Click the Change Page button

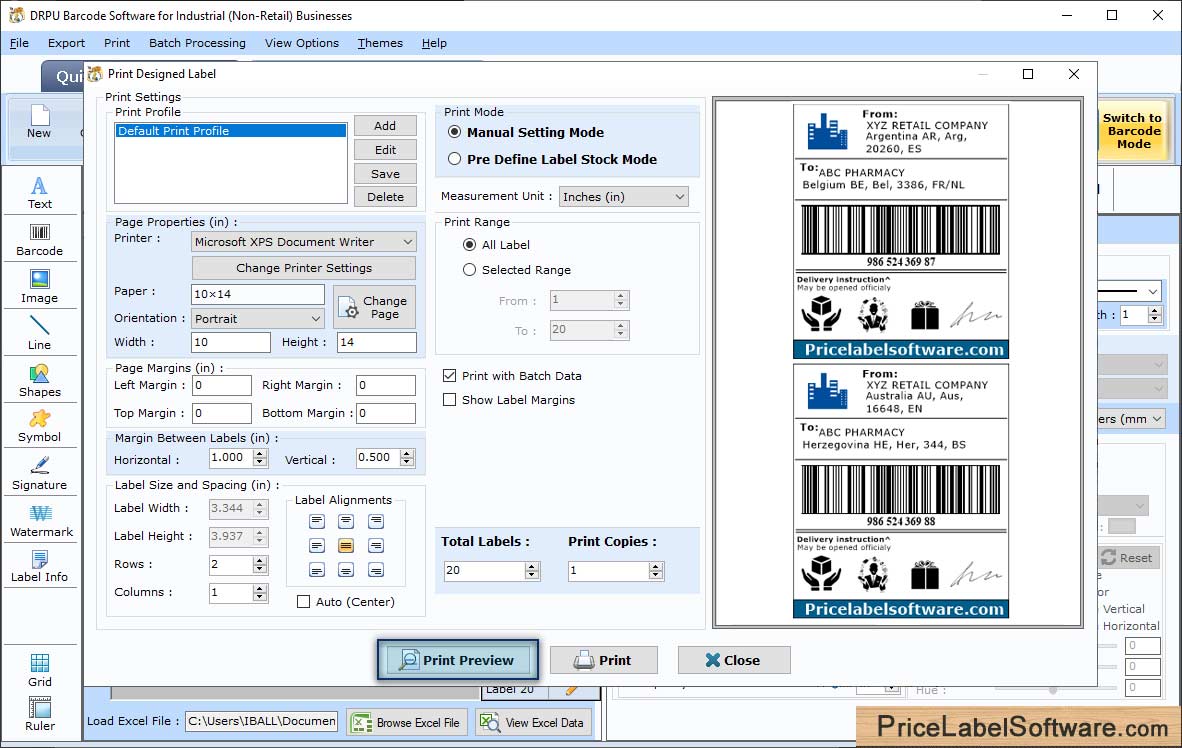(374, 307)
